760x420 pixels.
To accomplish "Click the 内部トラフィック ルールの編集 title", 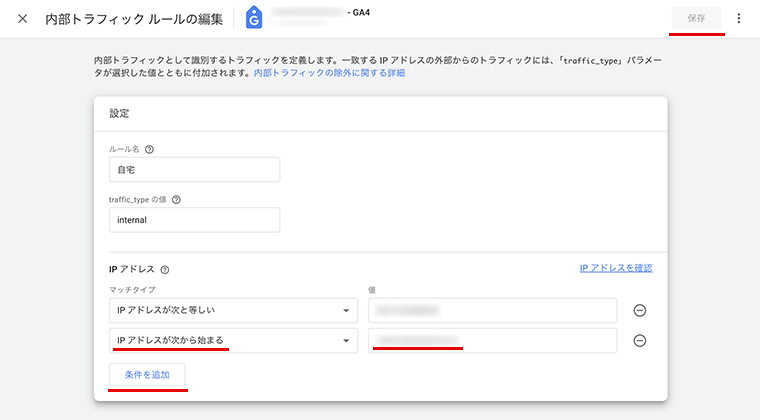I will (134, 19).
